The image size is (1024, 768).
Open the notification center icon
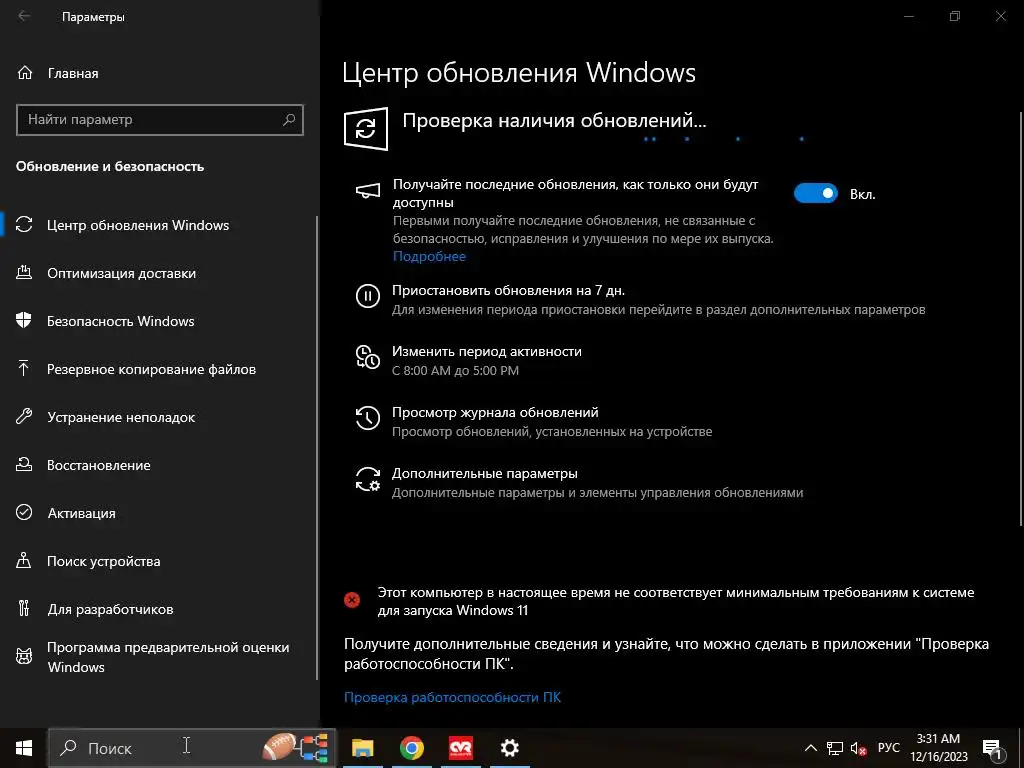tap(992, 748)
